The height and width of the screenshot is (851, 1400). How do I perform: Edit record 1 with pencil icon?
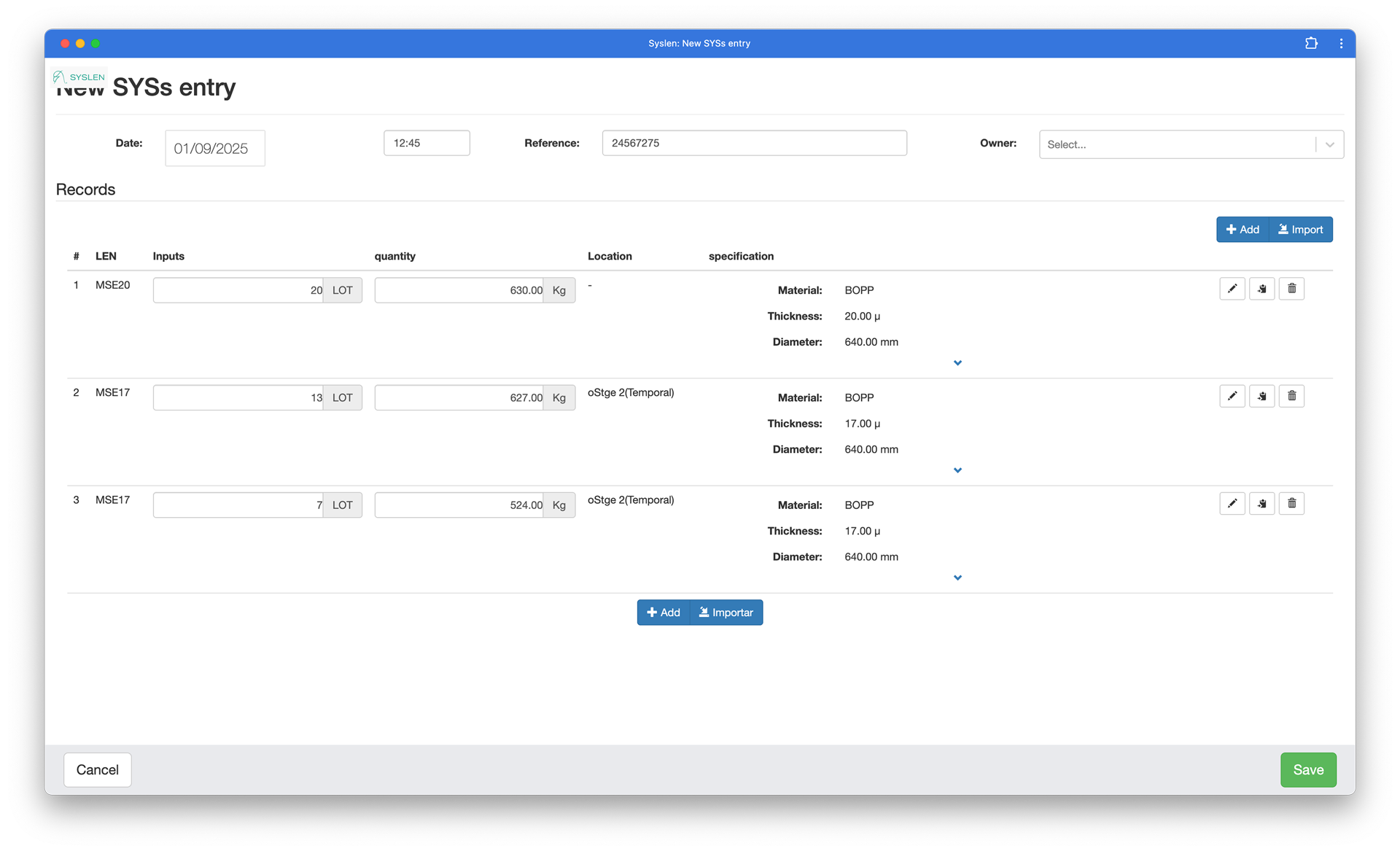(1232, 289)
